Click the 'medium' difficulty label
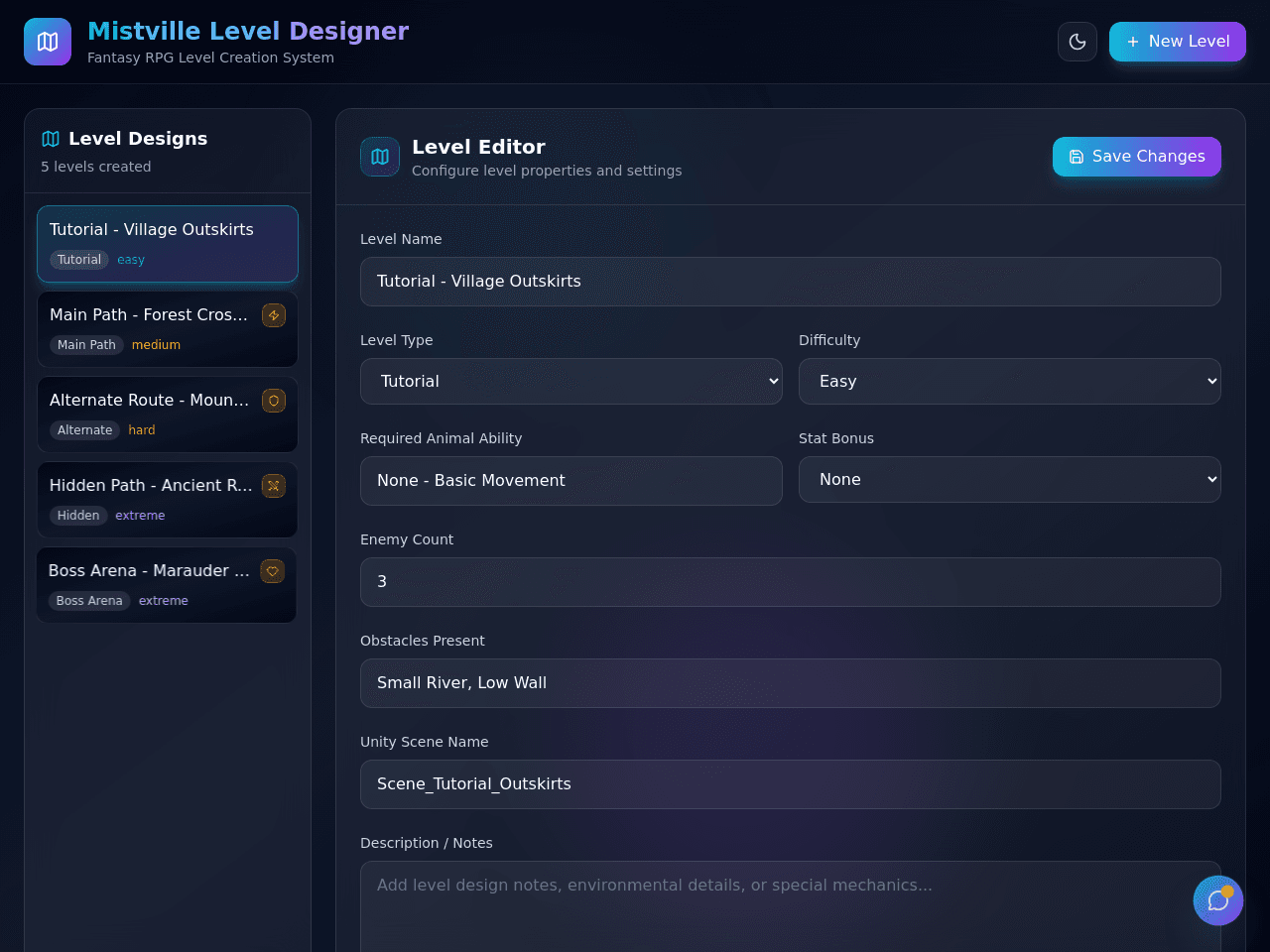This screenshot has height=952, width=1270. point(156,345)
